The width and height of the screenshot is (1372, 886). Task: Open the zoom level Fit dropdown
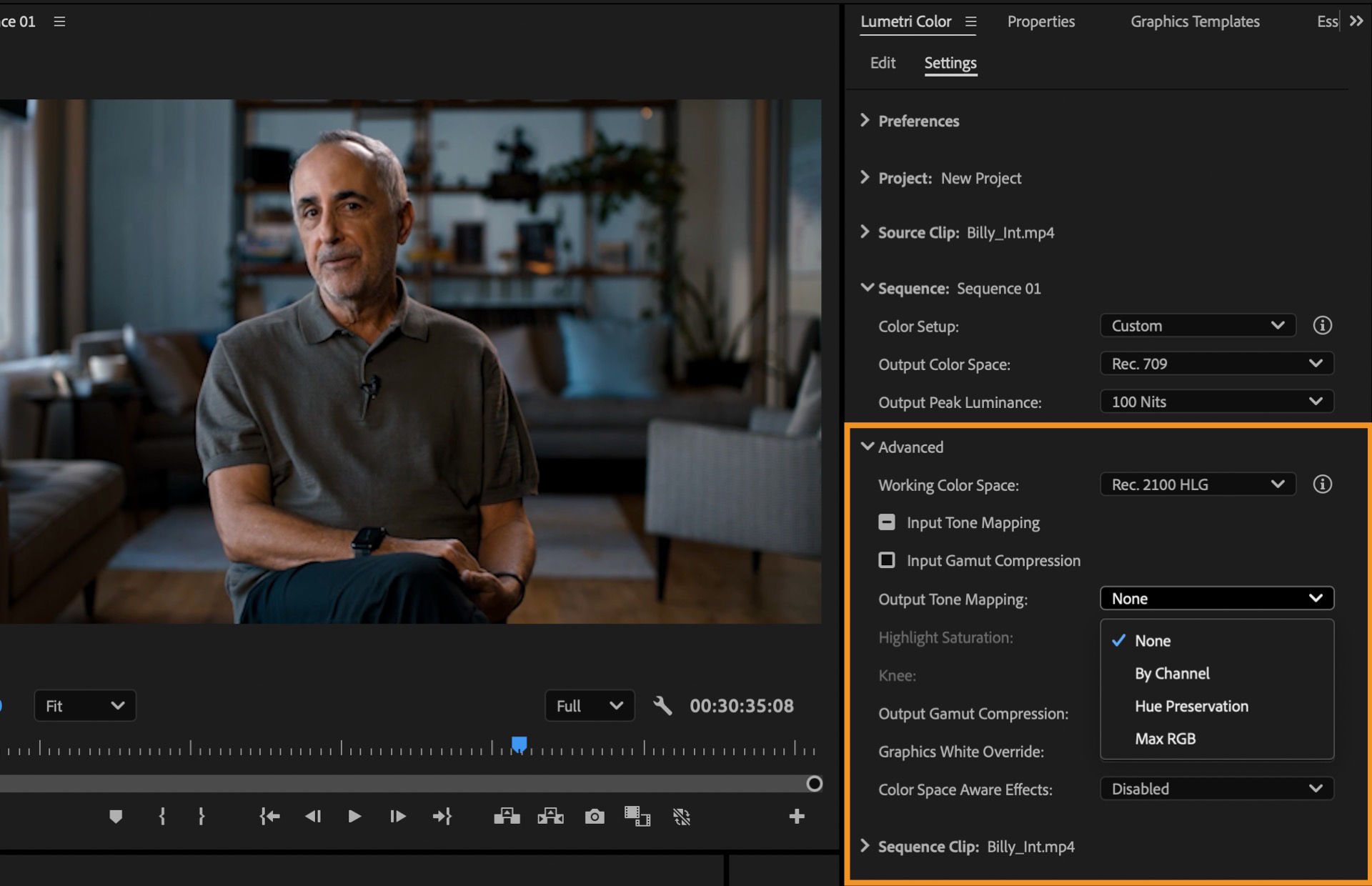coord(84,705)
